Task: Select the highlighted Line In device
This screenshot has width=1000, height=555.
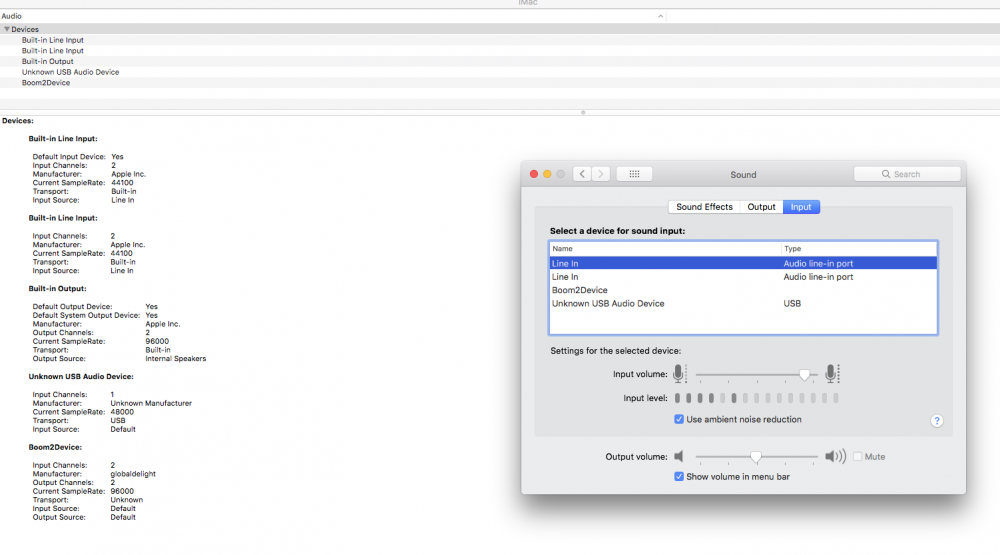Action: [x=743, y=263]
